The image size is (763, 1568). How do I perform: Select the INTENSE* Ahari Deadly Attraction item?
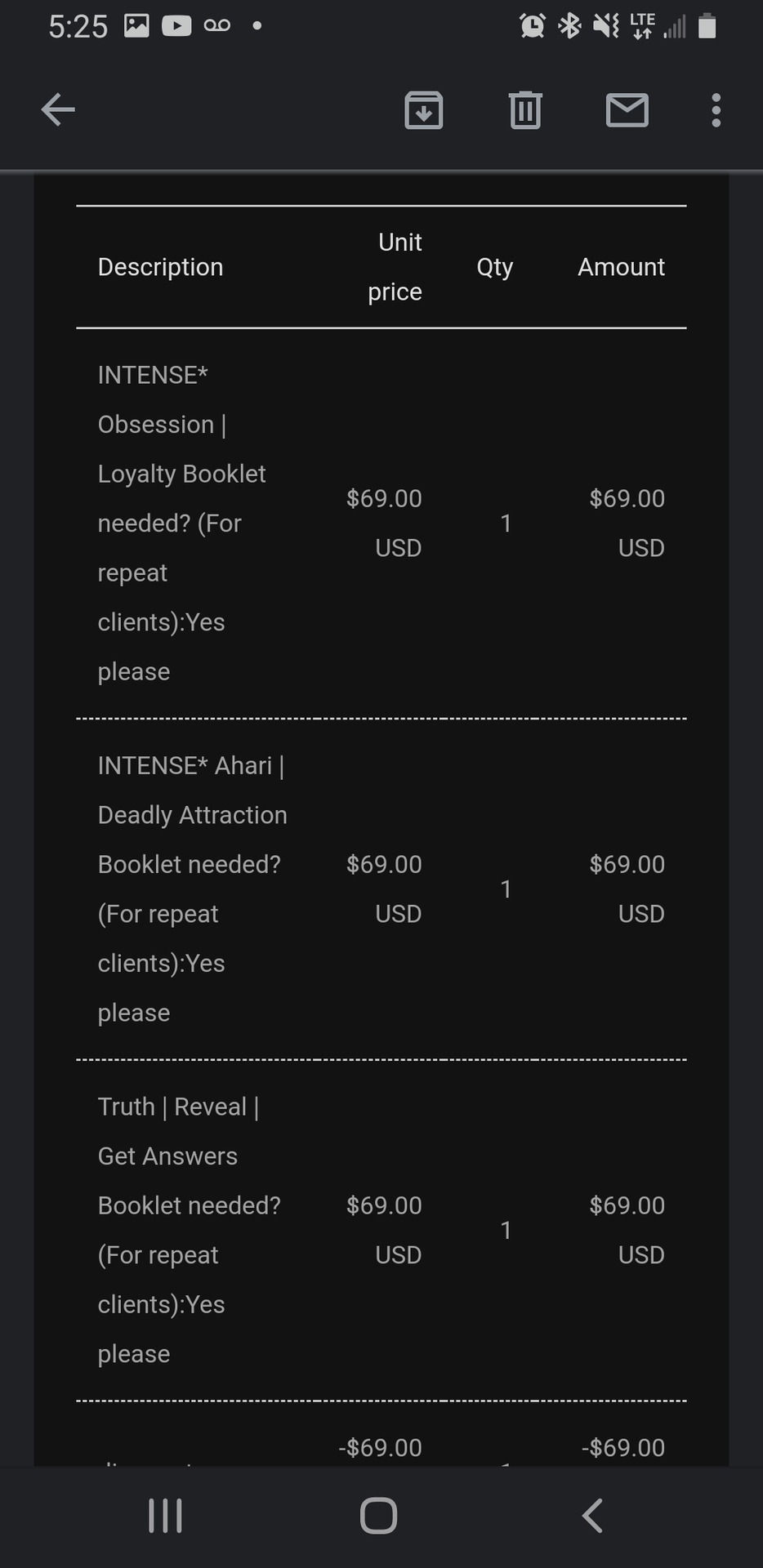click(x=192, y=889)
